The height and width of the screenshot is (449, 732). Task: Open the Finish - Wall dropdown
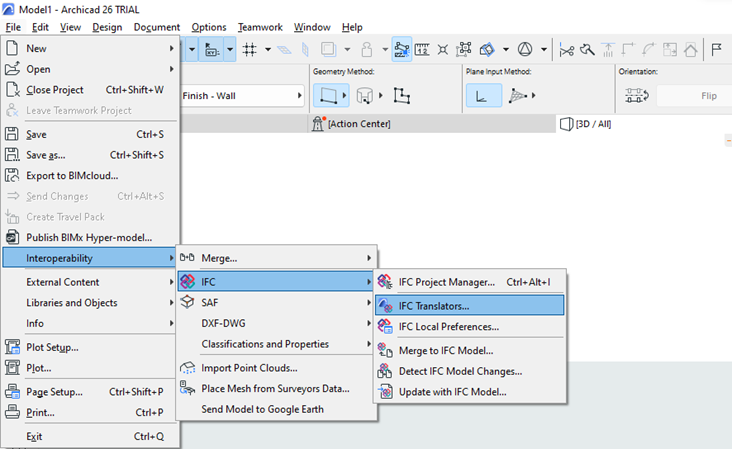pos(242,96)
